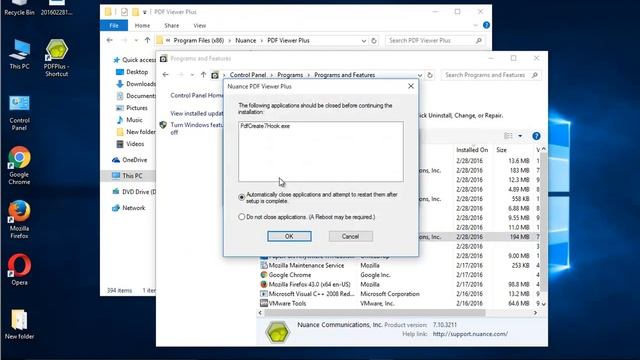Click the help icon in Programs and Features
Viewport: 640px width, 360px height.
[x=536, y=136]
